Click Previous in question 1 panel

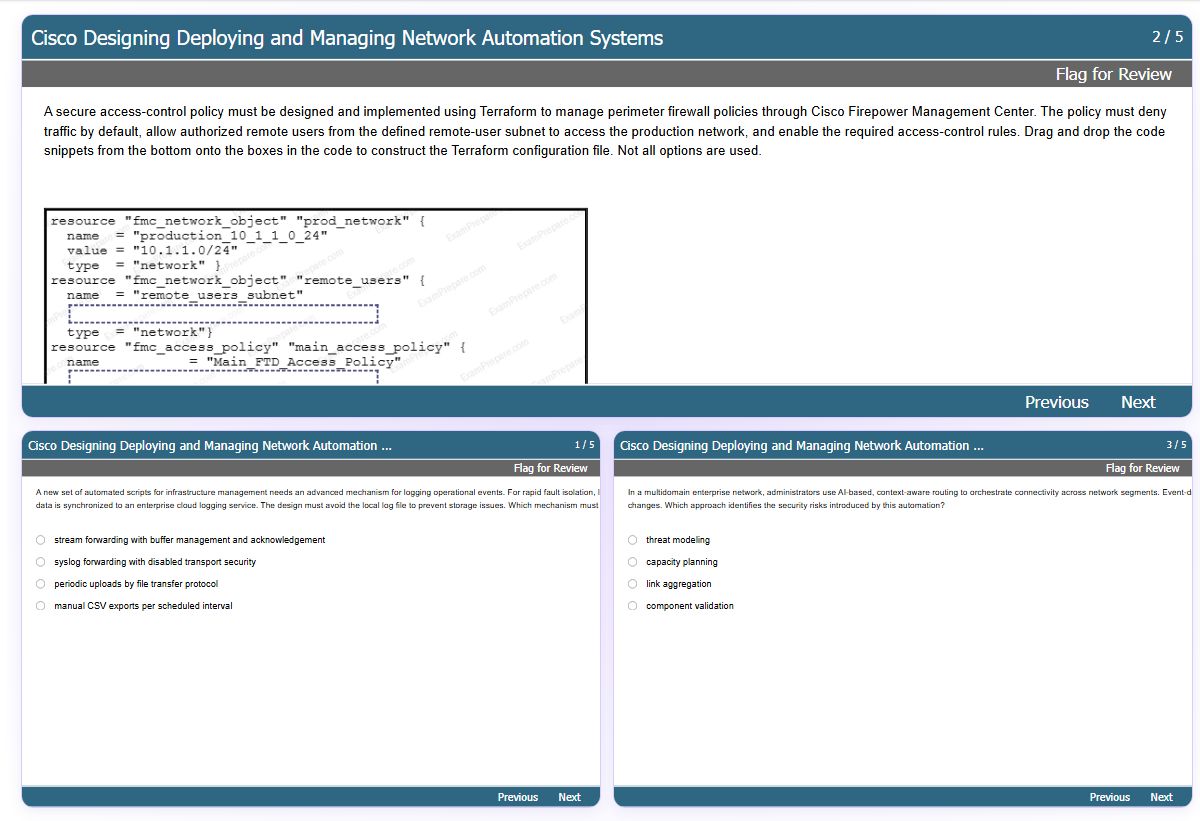(x=518, y=797)
